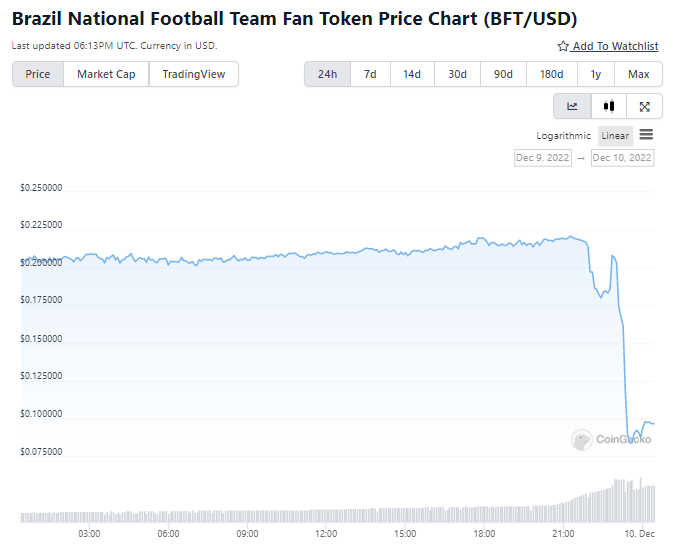
Task: Select the 24h time range
Action: 327,74
